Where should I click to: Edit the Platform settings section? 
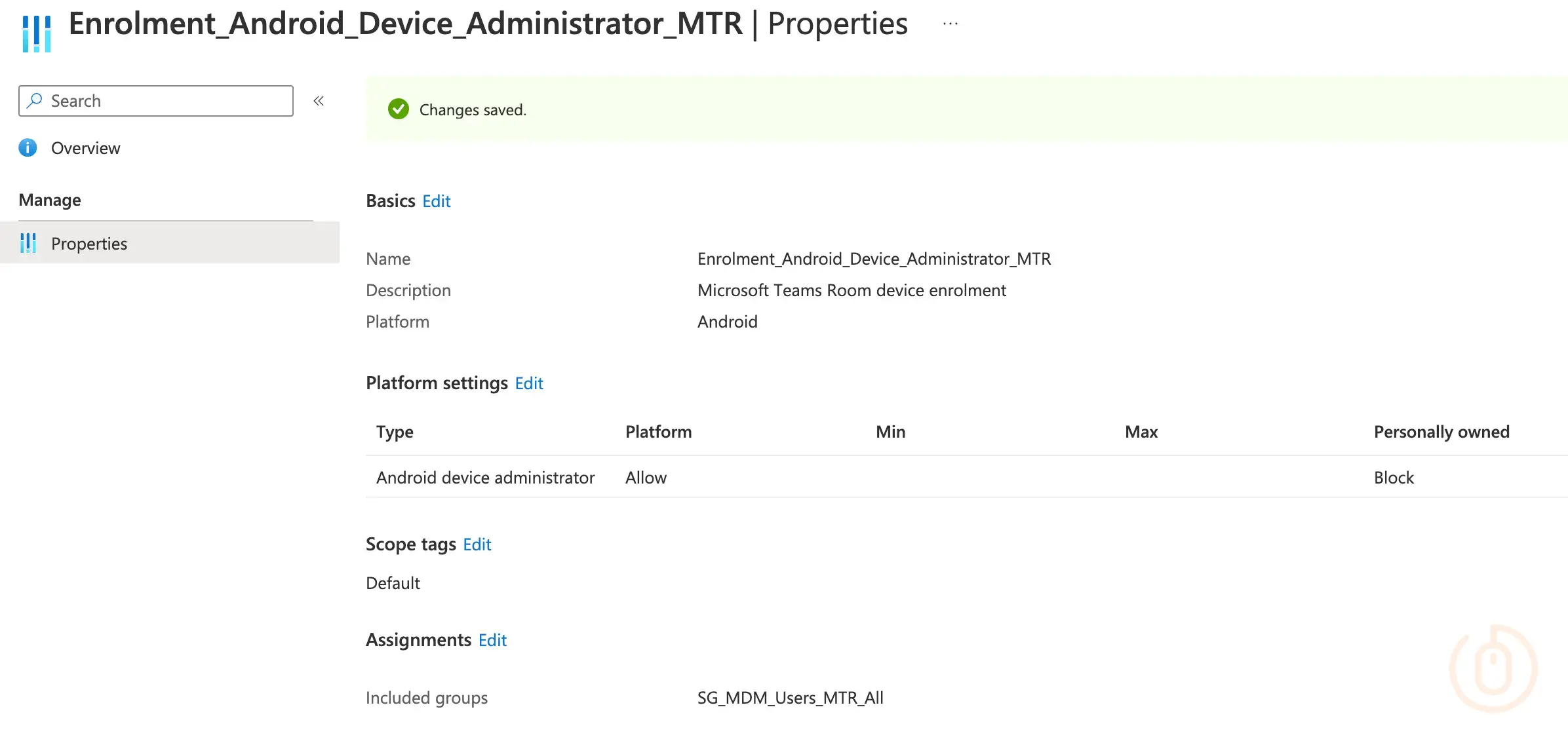point(528,383)
